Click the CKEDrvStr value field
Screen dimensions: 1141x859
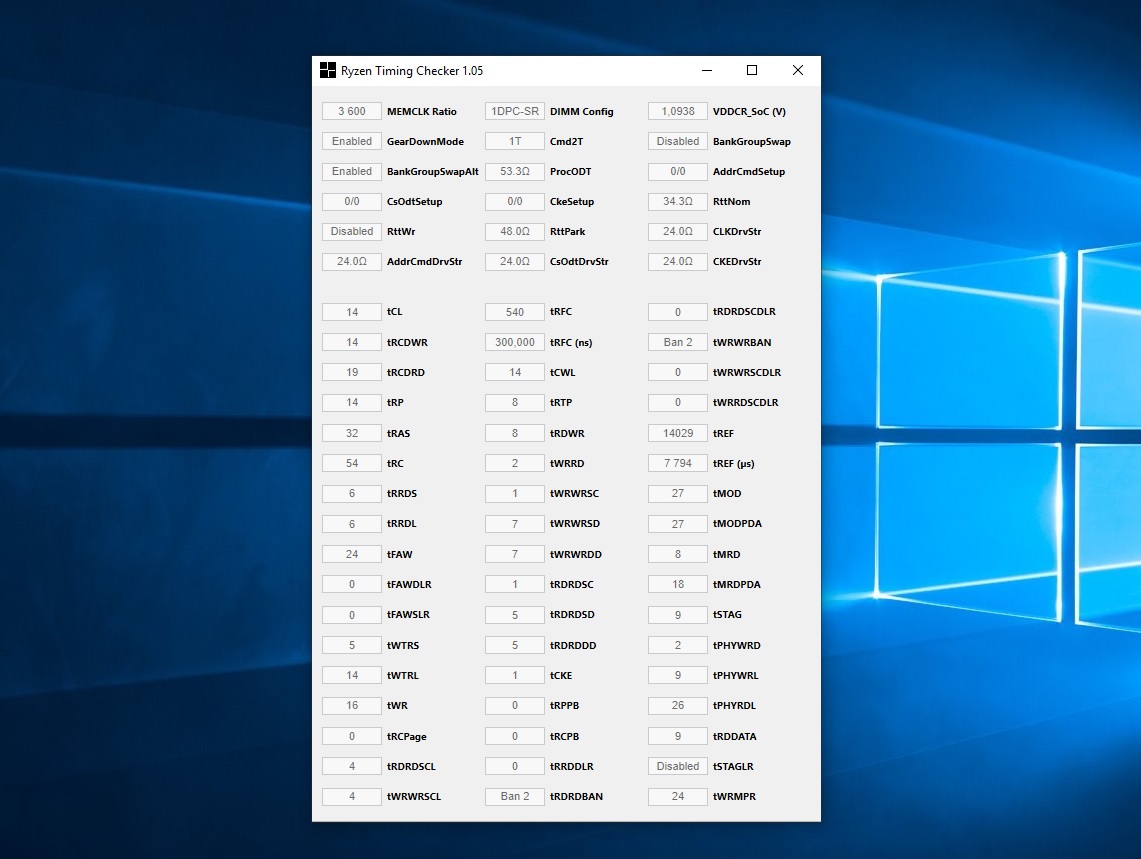[678, 261]
